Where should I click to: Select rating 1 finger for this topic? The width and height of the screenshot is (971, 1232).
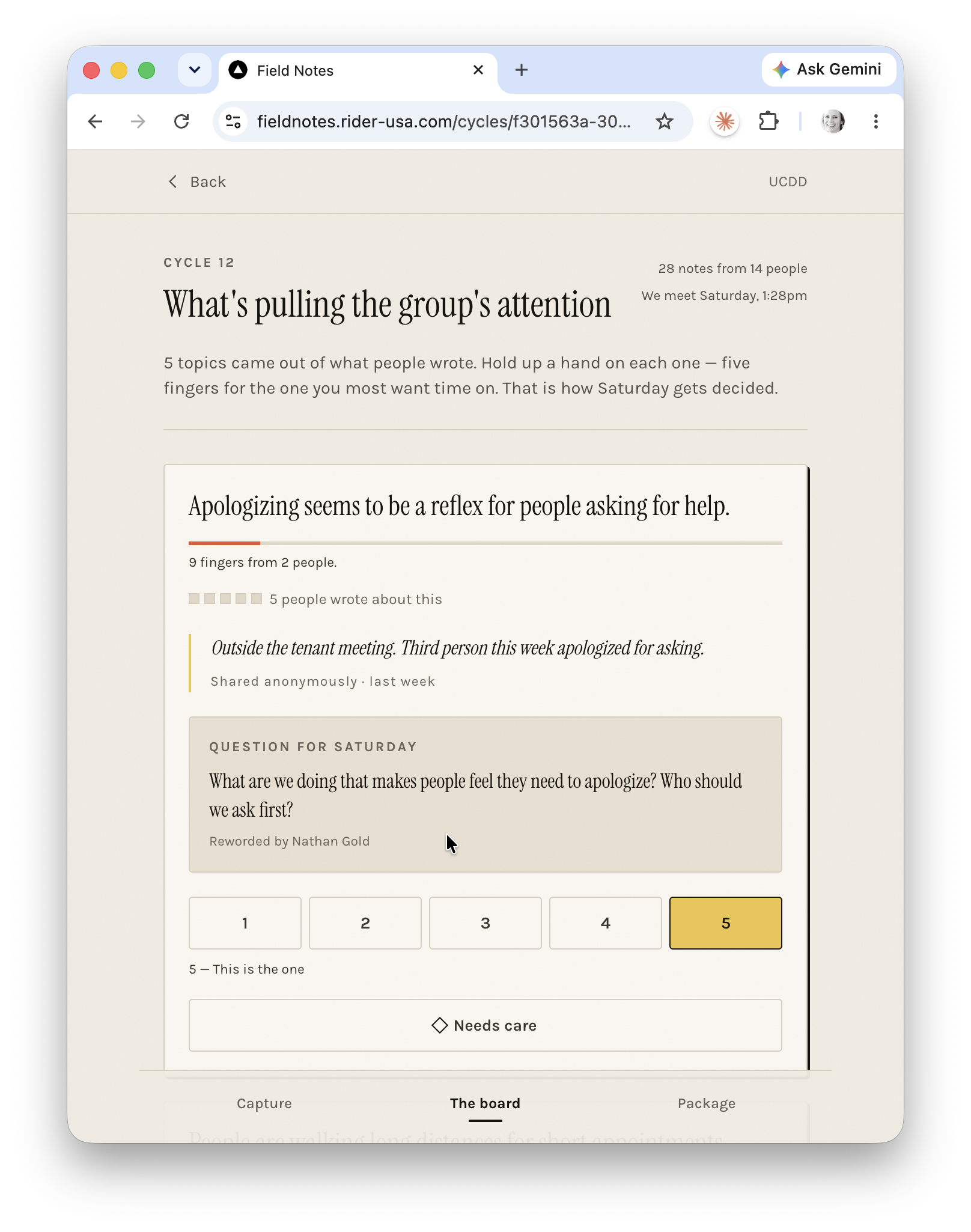tap(245, 923)
